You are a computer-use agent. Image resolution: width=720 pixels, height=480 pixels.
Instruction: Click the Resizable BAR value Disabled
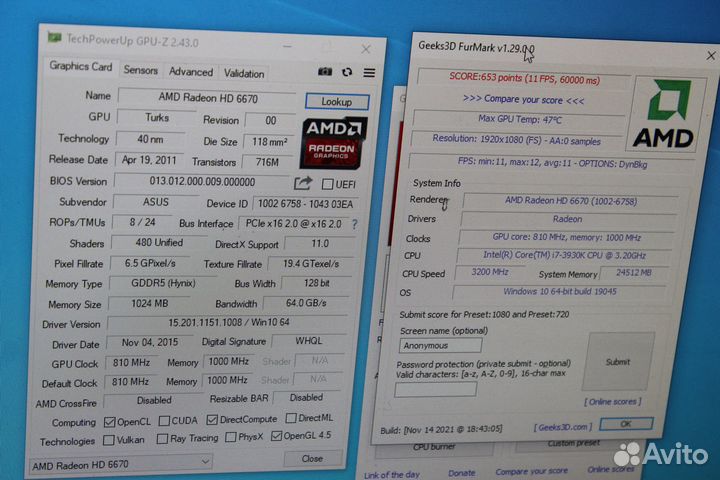[x=306, y=398]
